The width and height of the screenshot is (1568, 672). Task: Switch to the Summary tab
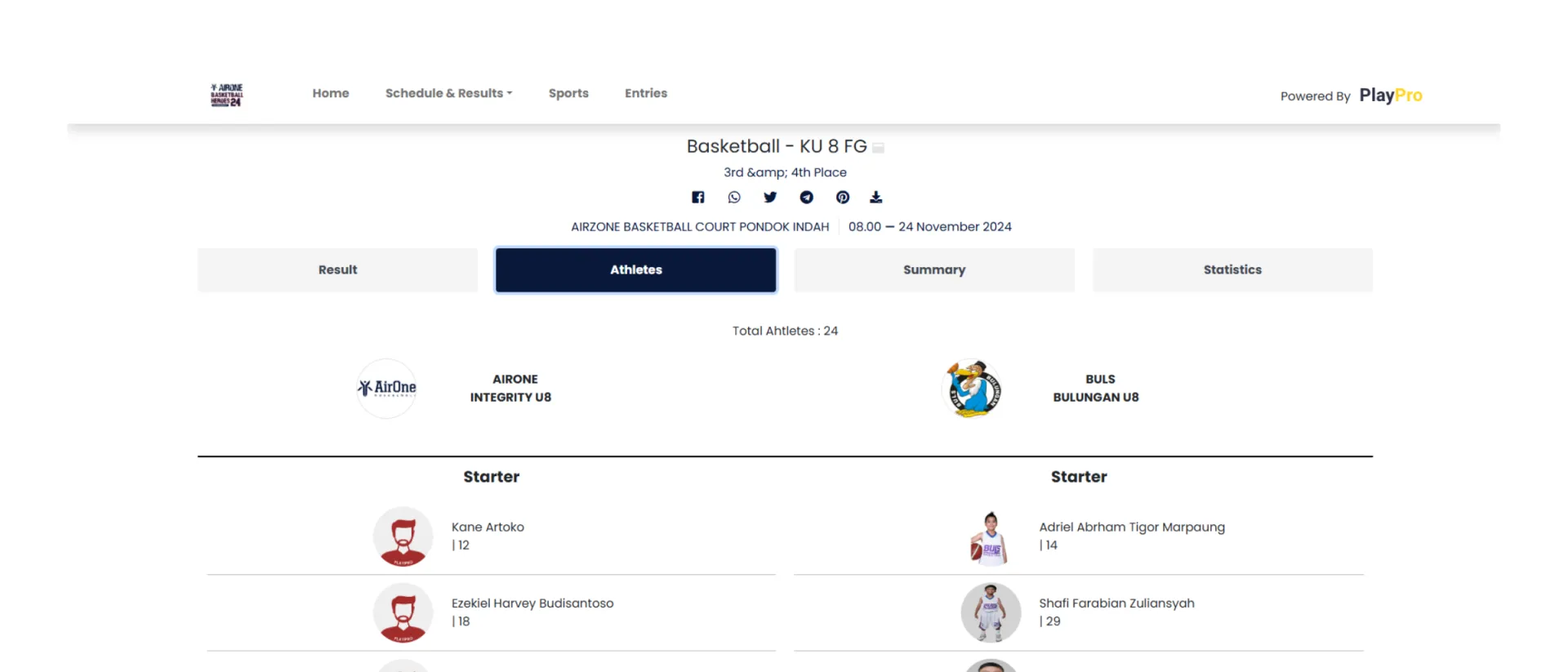pyautogui.click(x=934, y=270)
